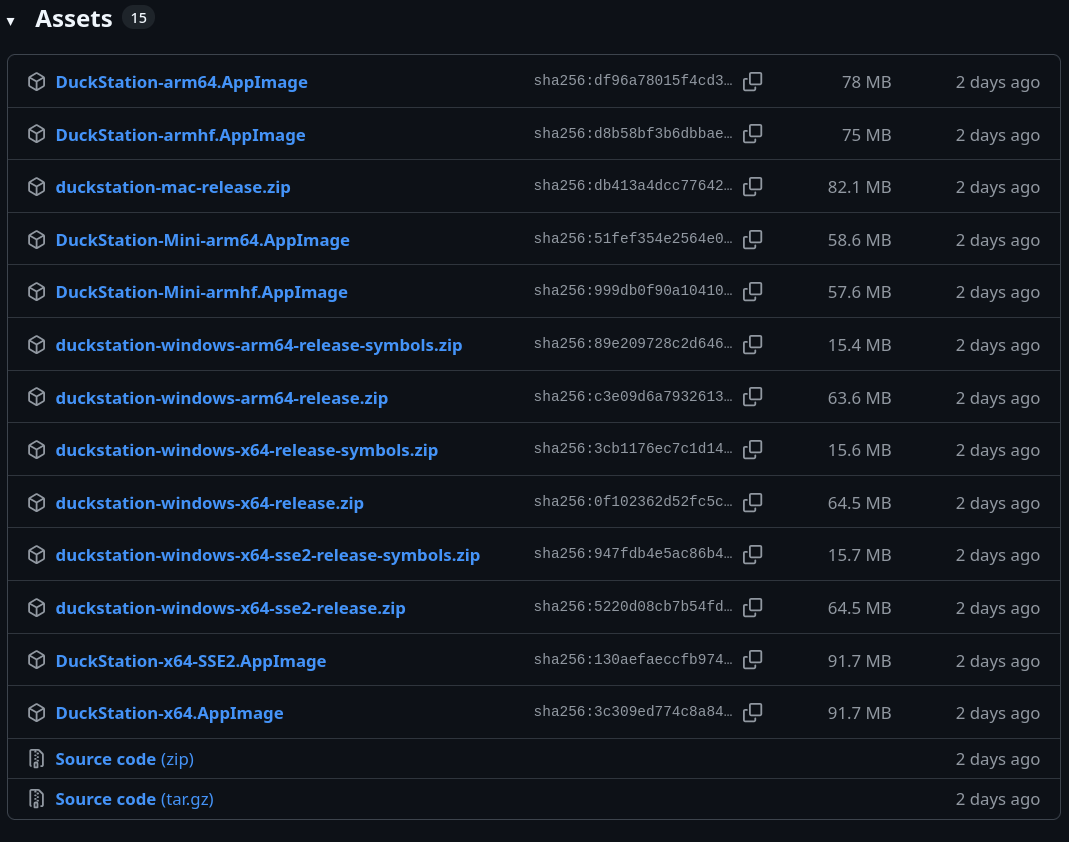Click package icon beside DuckStation-arm64.AppImage
This screenshot has width=1069, height=842.
[36, 81]
